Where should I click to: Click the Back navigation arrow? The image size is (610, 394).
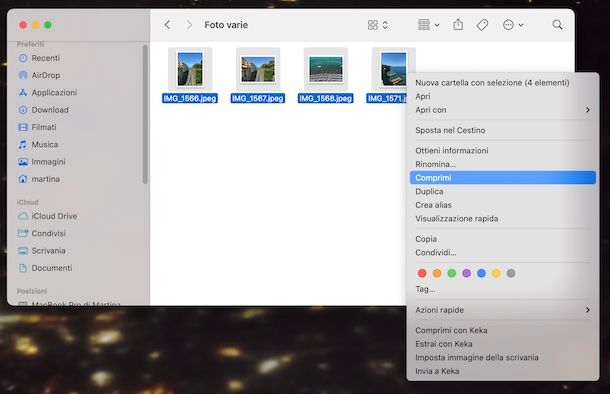pos(167,25)
